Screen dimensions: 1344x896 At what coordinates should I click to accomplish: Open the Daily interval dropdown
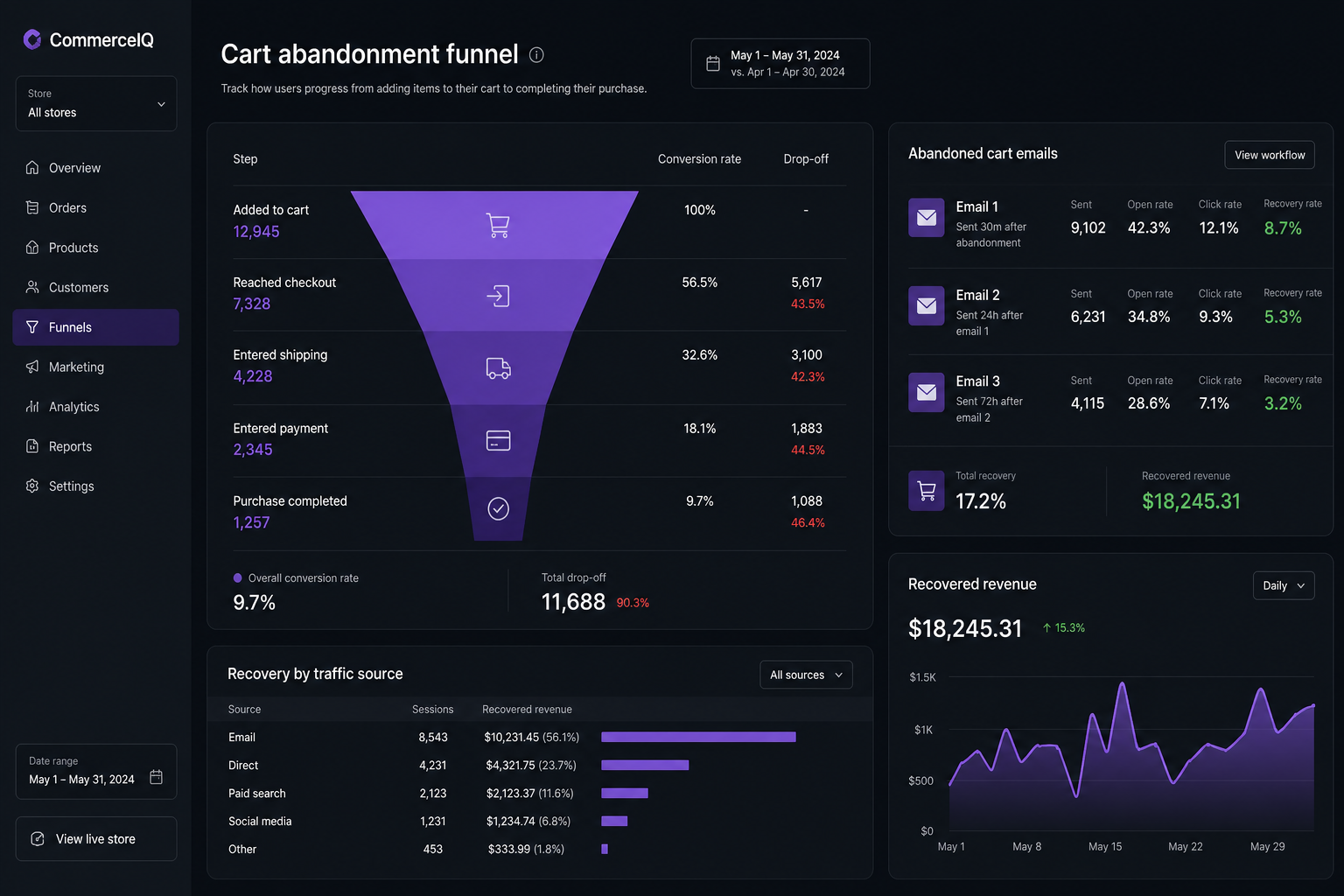(x=1284, y=585)
